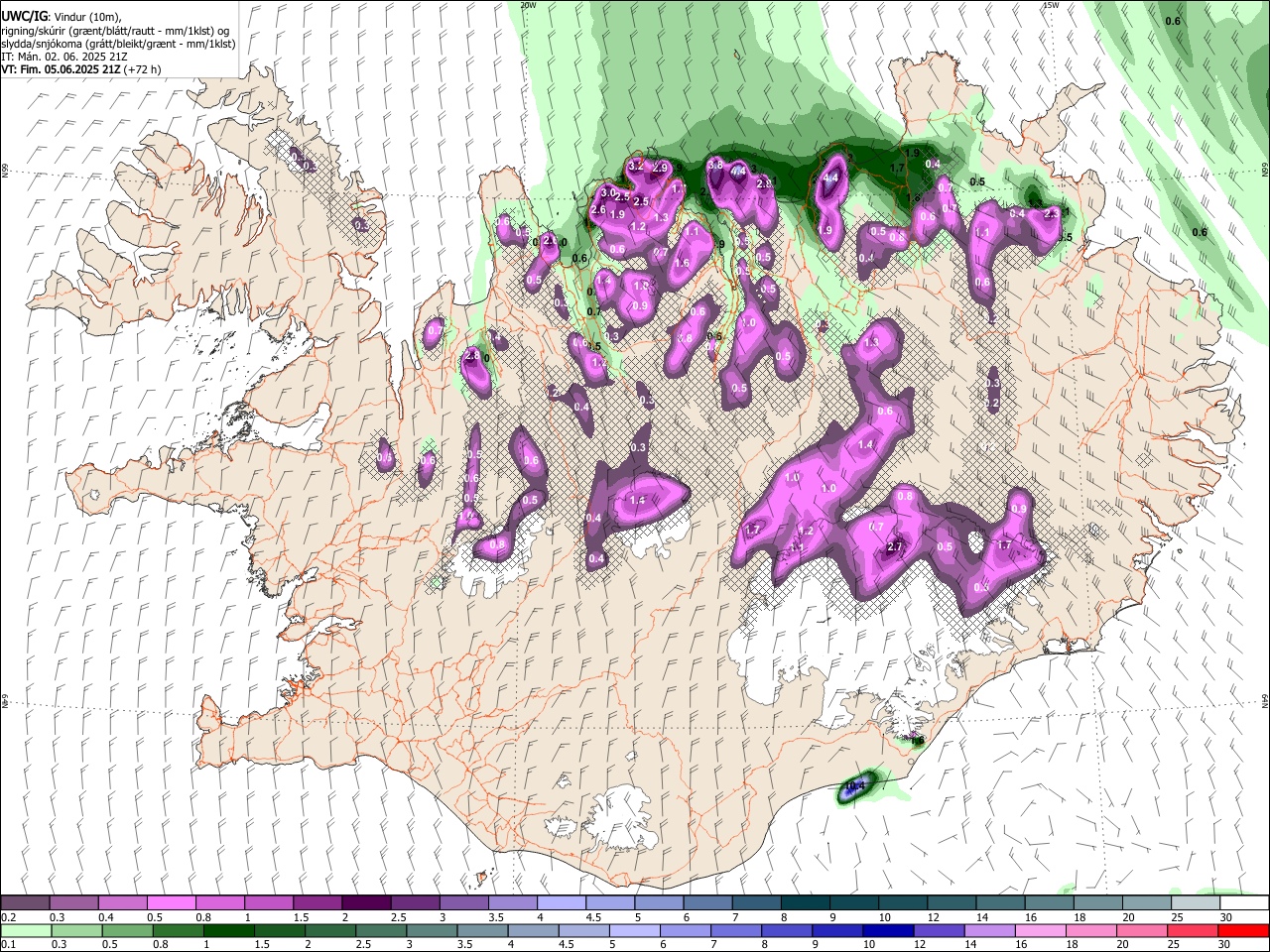Click the 'VT: Fim. 05.06.2025 21Z (+72 h)' valid time
This screenshot has width=1270, height=952.
[x=81, y=69]
